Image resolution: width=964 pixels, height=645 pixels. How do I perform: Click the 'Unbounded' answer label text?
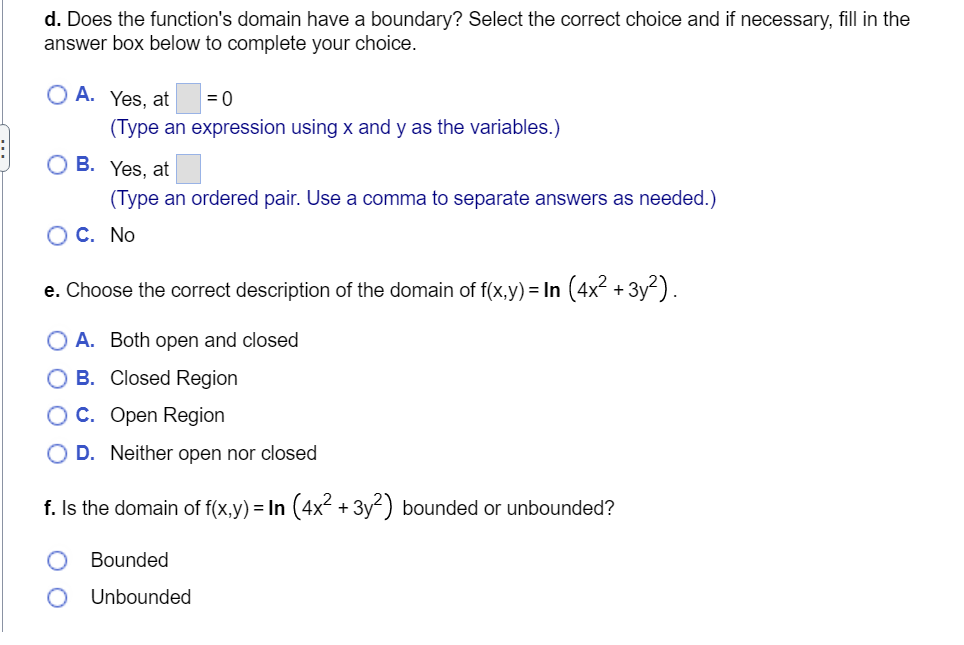(x=141, y=597)
